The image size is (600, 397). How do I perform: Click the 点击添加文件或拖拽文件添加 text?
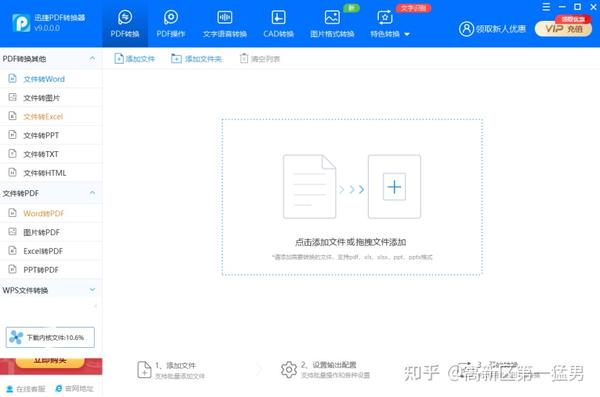[x=350, y=242]
